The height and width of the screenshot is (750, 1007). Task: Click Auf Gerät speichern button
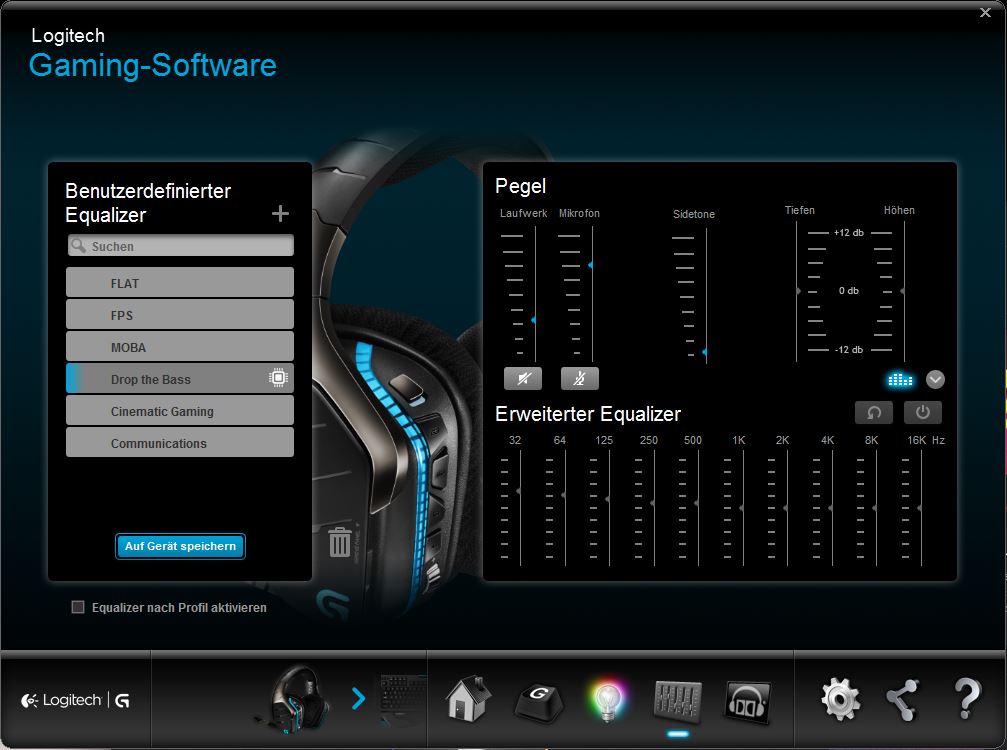point(180,546)
